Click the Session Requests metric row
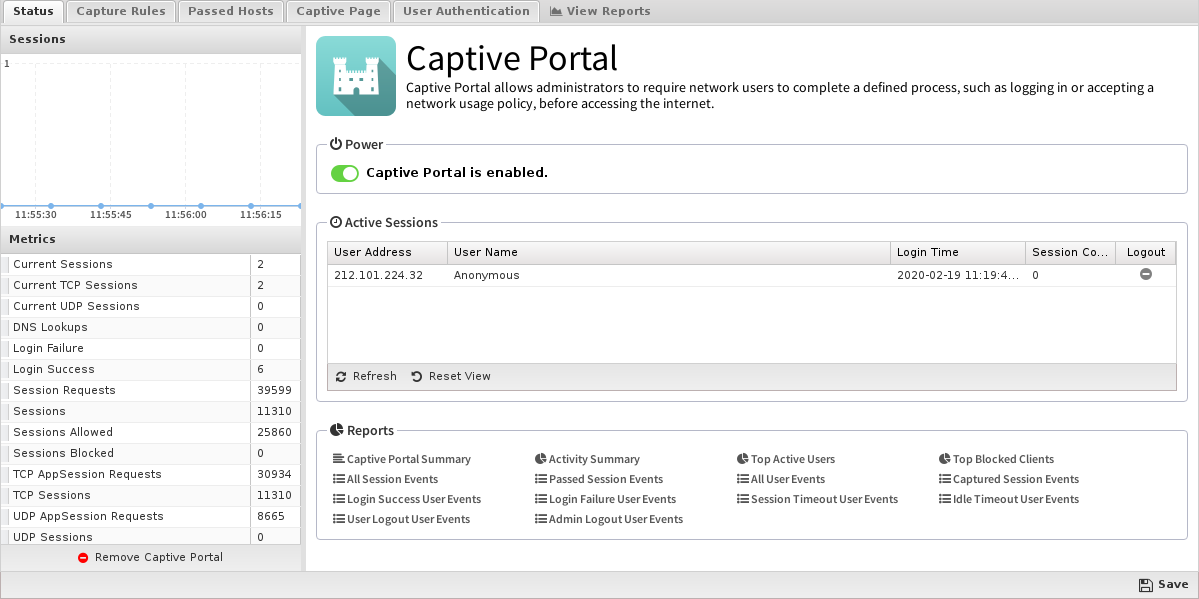Screen dimensions: 1199x599 (x=151, y=390)
